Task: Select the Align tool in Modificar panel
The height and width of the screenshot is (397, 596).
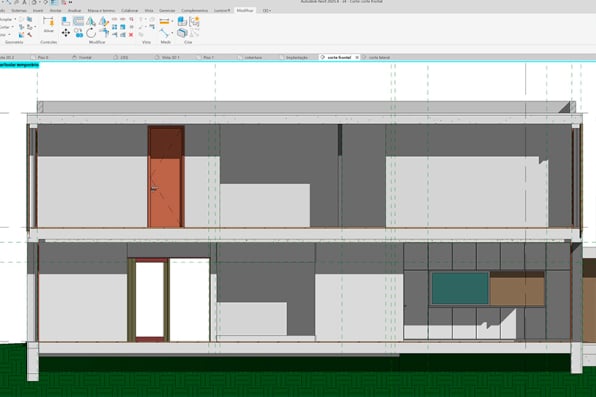Action: click(x=65, y=22)
